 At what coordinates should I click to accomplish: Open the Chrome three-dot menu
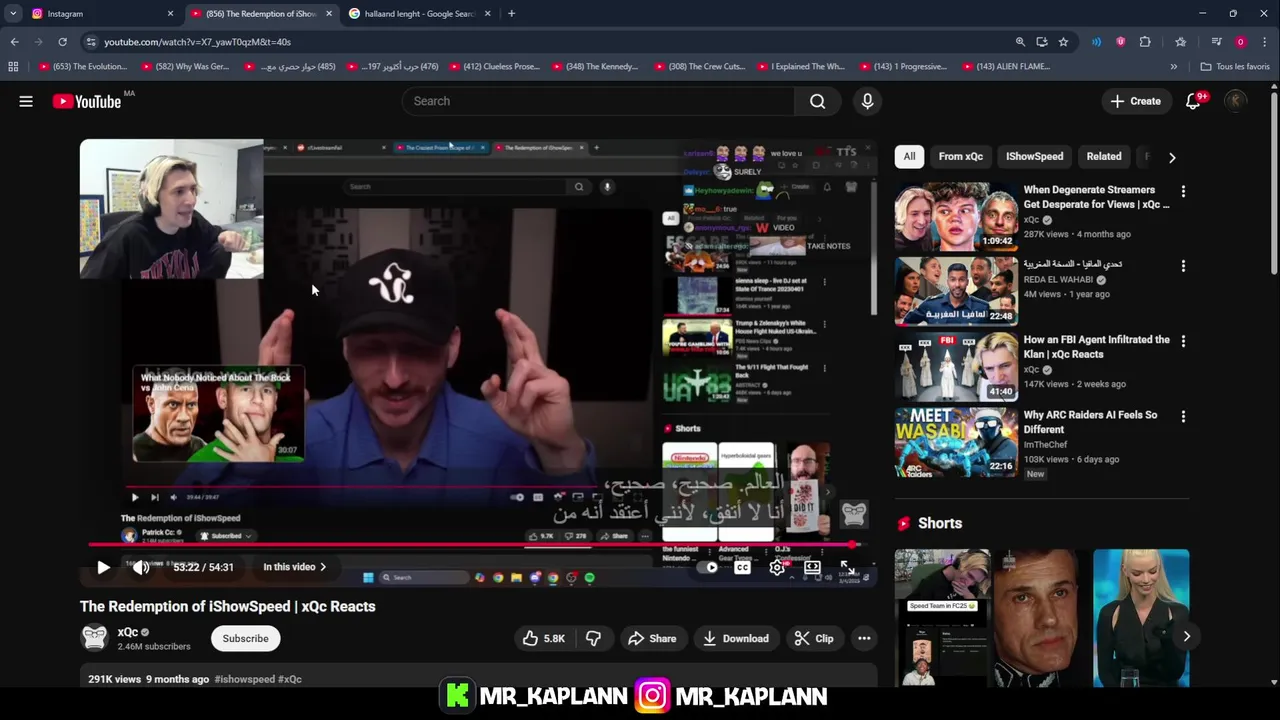pos(1265,42)
